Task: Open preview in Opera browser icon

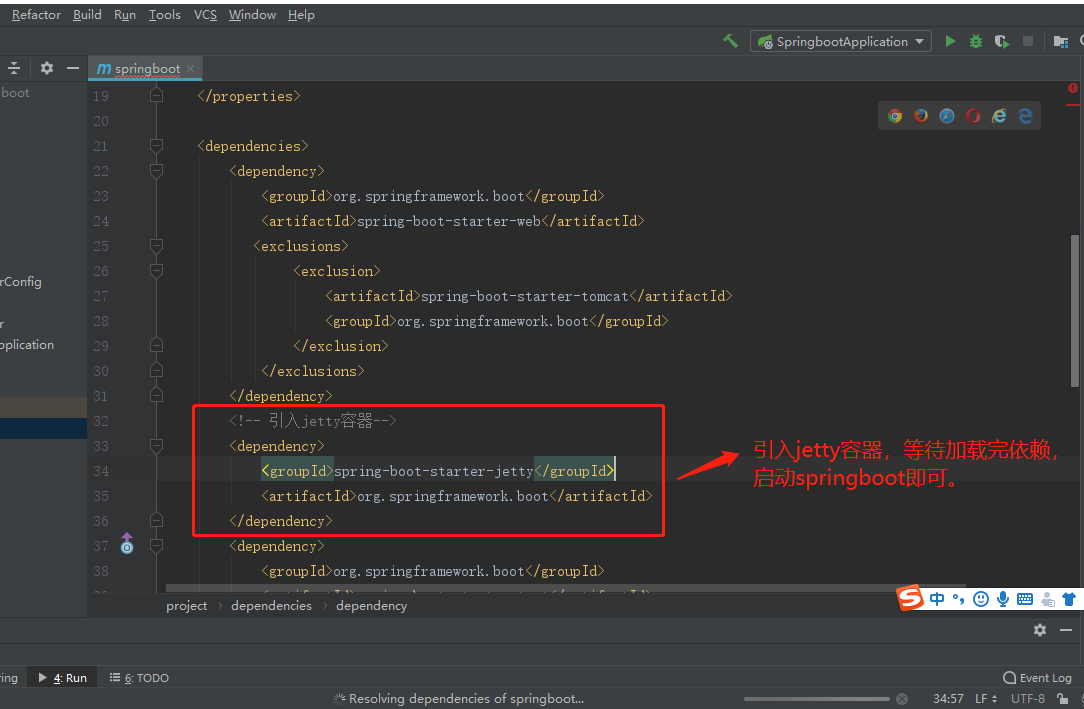Action: (x=973, y=116)
